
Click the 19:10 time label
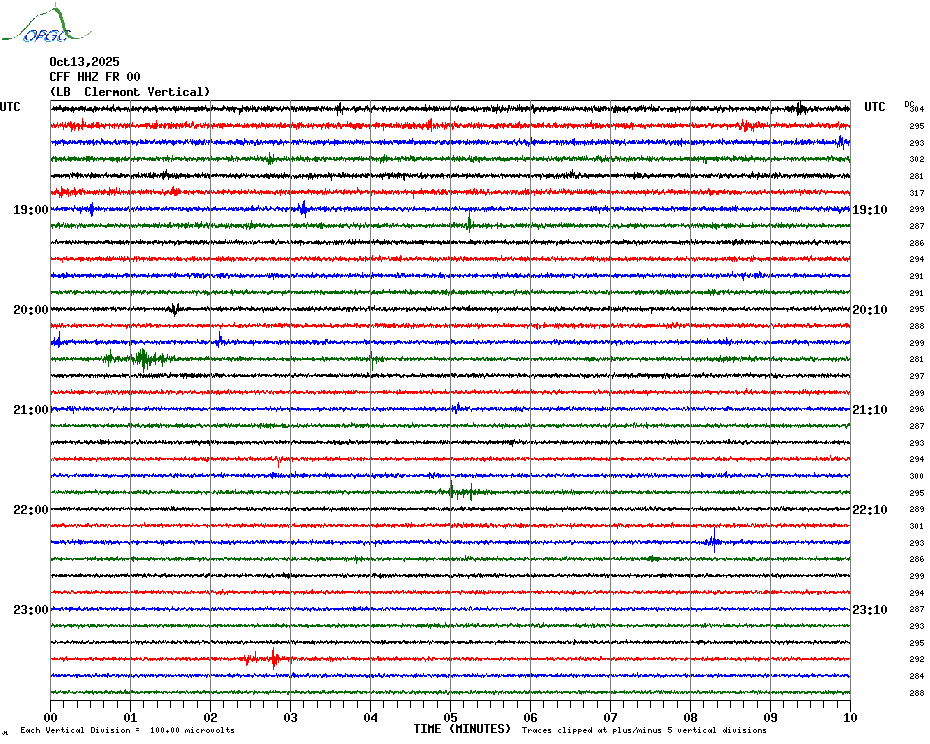click(x=870, y=210)
